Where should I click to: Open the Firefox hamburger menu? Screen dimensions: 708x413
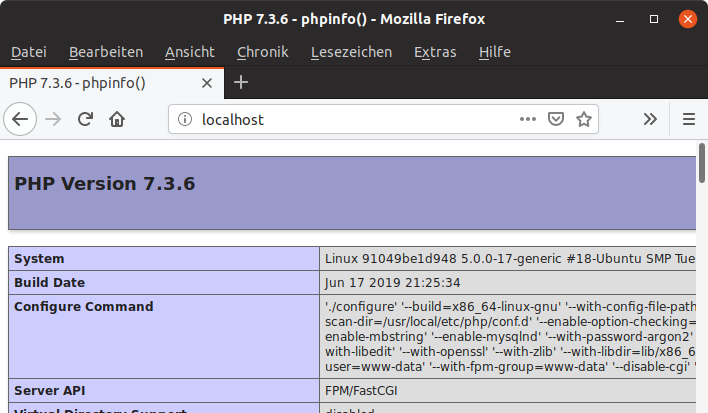point(689,119)
